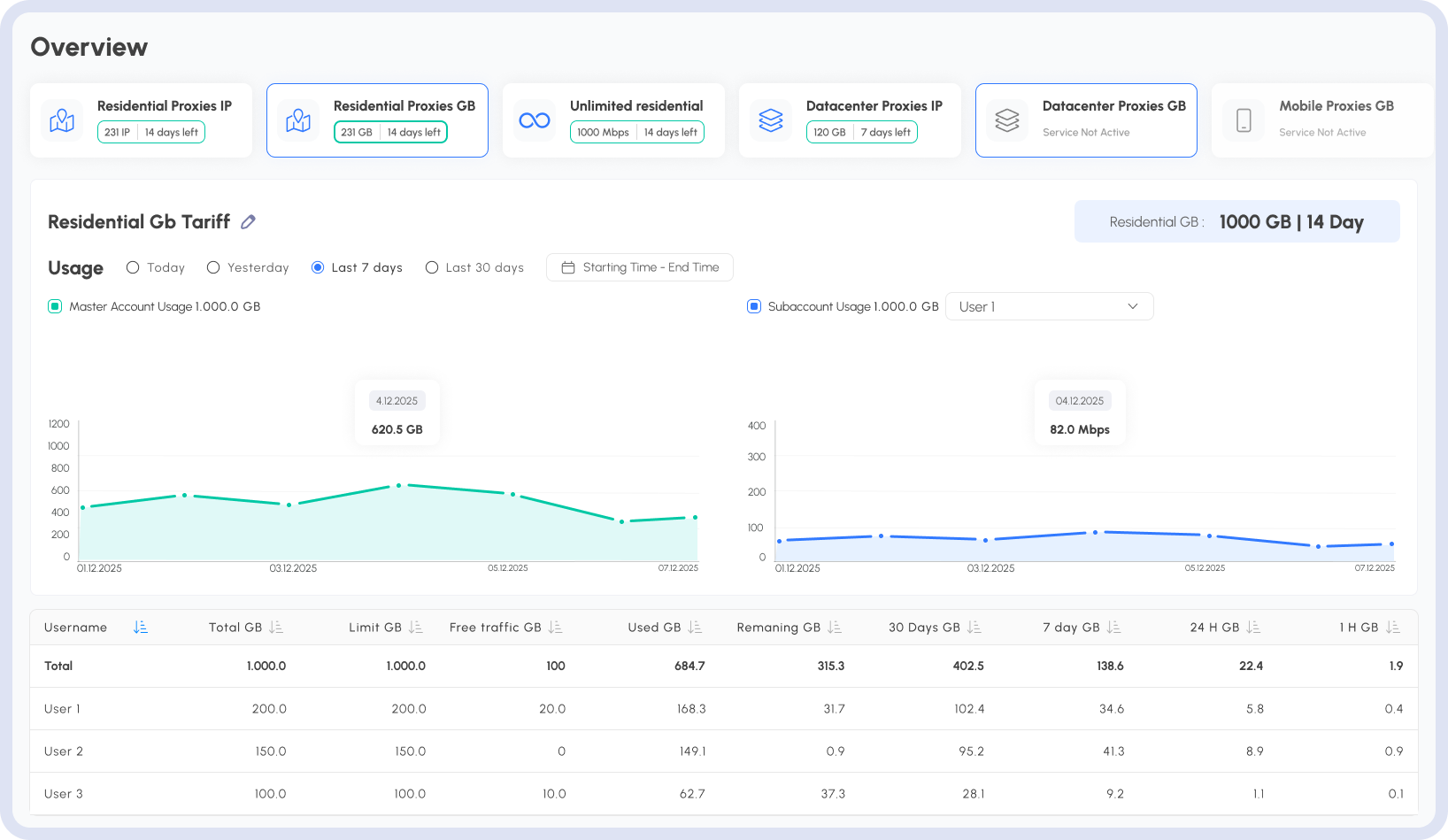Viewport: 1448px width, 840px height.
Task: Toggle the Subaccount Usage checkbox
Action: pyautogui.click(x=754, y=306)
